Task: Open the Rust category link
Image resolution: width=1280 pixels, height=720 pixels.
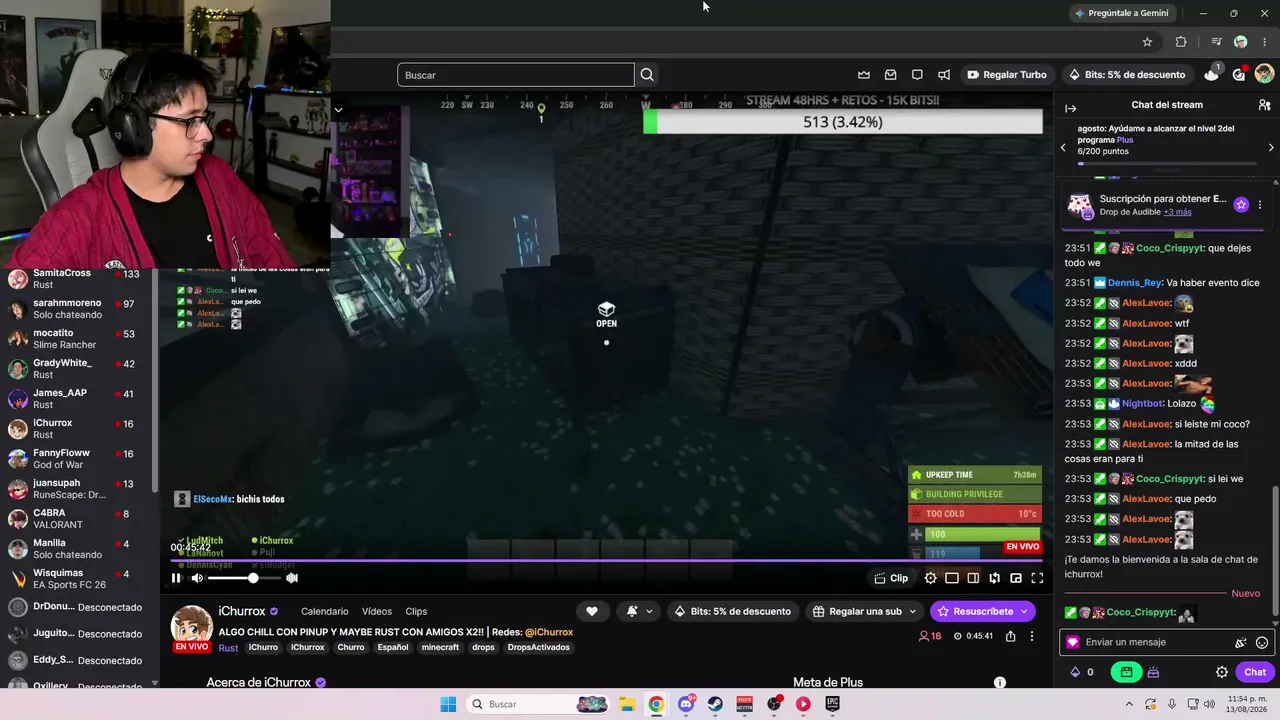Action: point(228,648)
